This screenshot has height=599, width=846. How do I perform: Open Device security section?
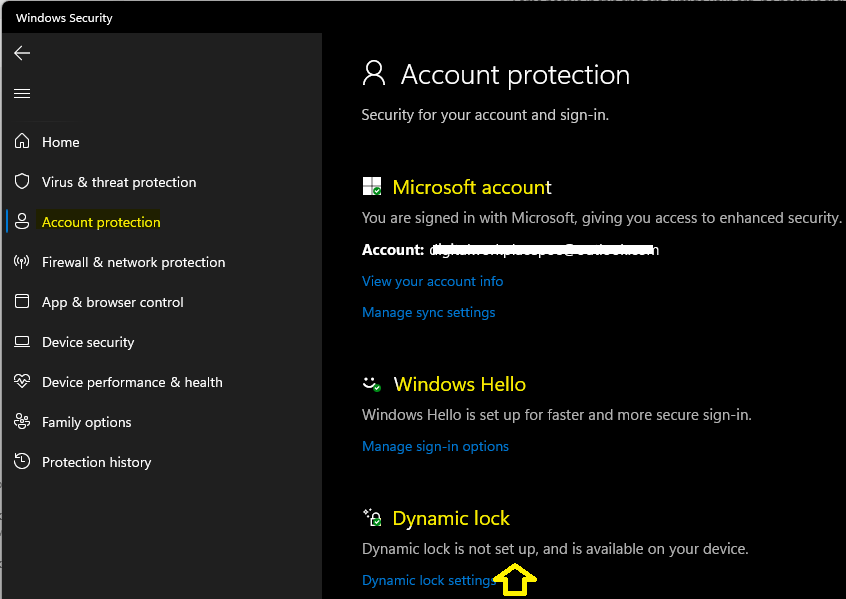click(x=88, y=342)
